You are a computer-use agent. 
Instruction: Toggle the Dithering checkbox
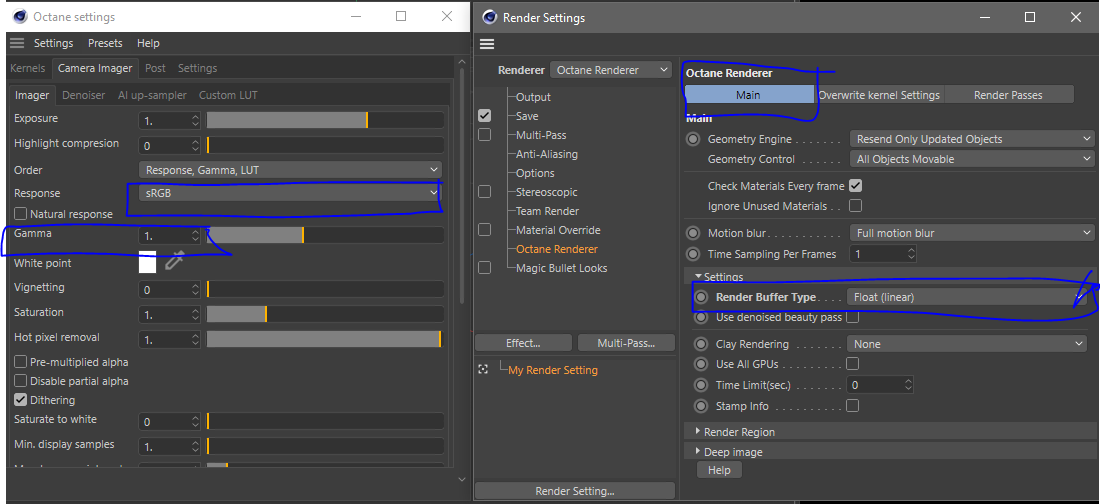tap(21, 400)
